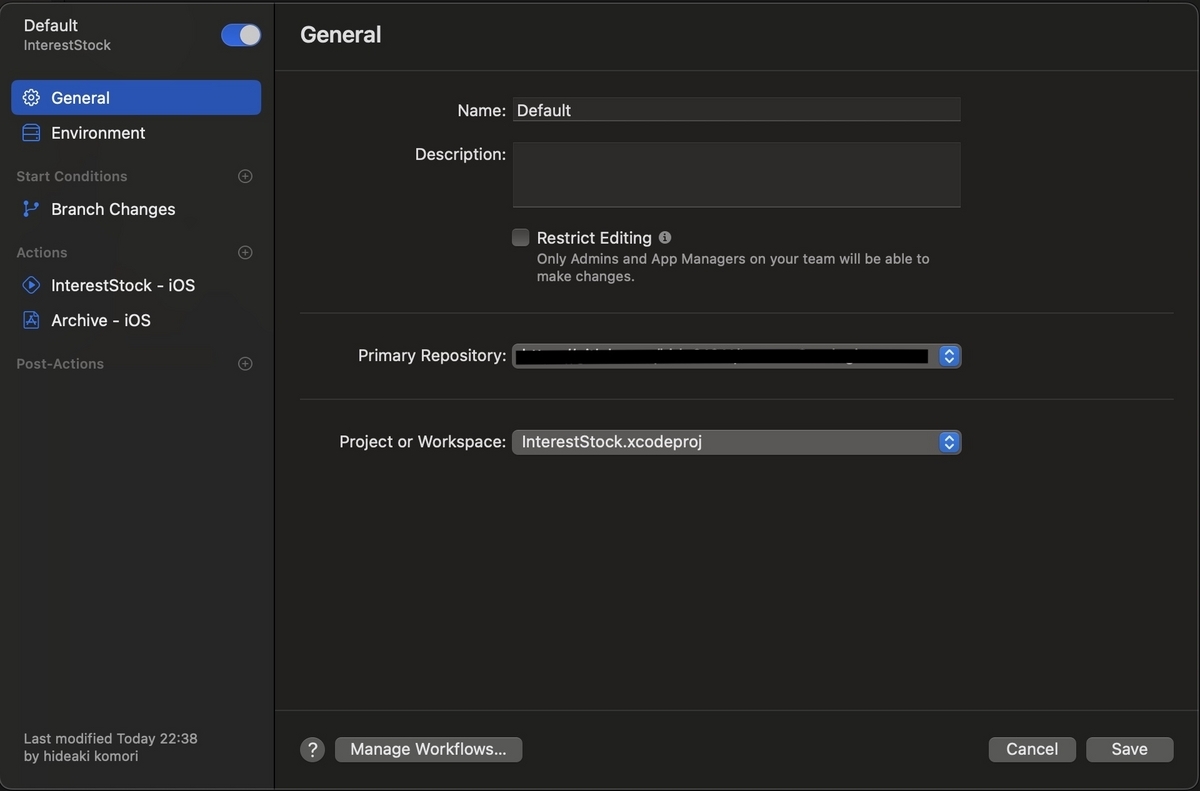This screenshot has width=1200, height=791.
Task: Select General in the sidebar
Action: pos(136,98)
